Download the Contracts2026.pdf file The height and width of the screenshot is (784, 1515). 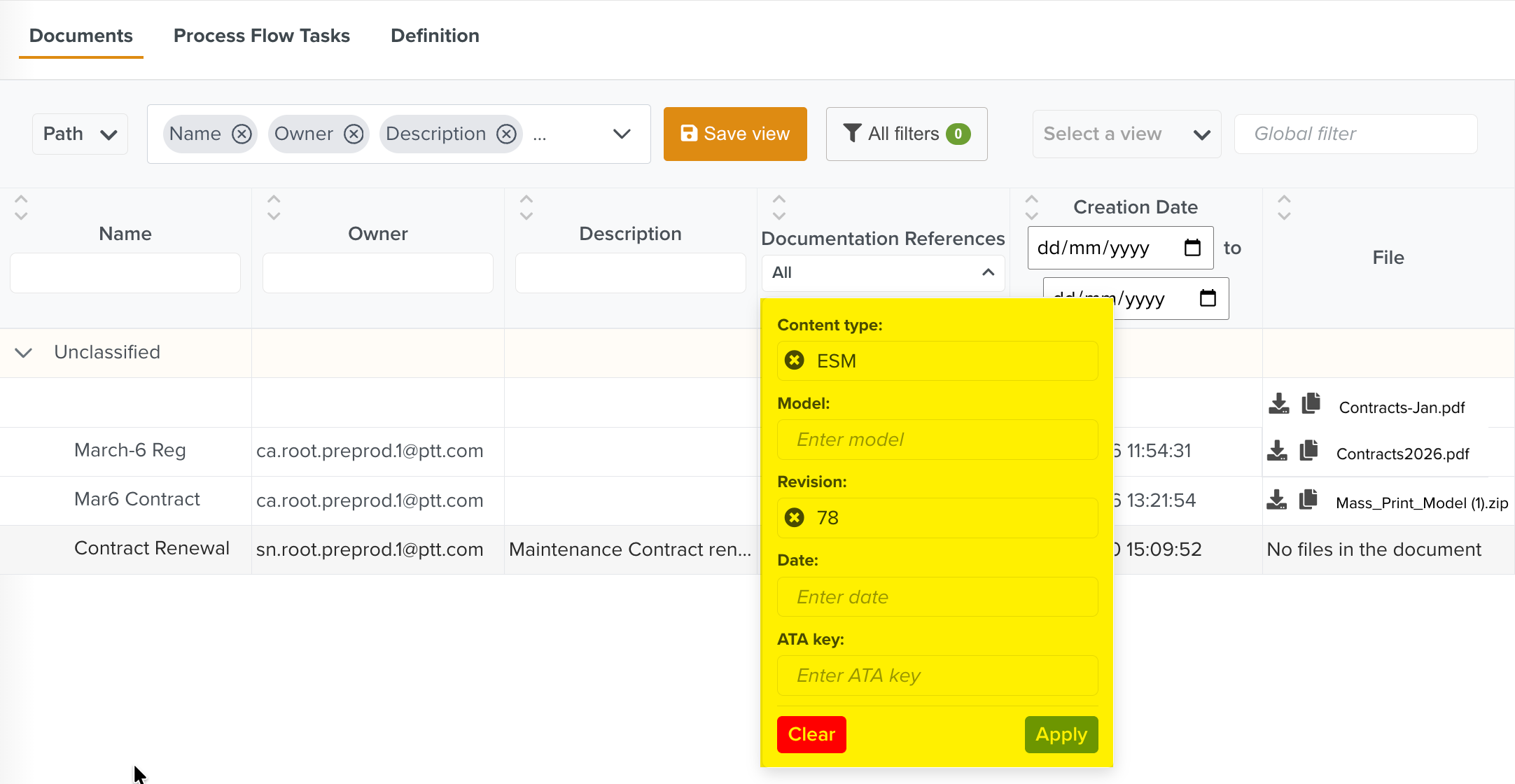coord(1277,451)
